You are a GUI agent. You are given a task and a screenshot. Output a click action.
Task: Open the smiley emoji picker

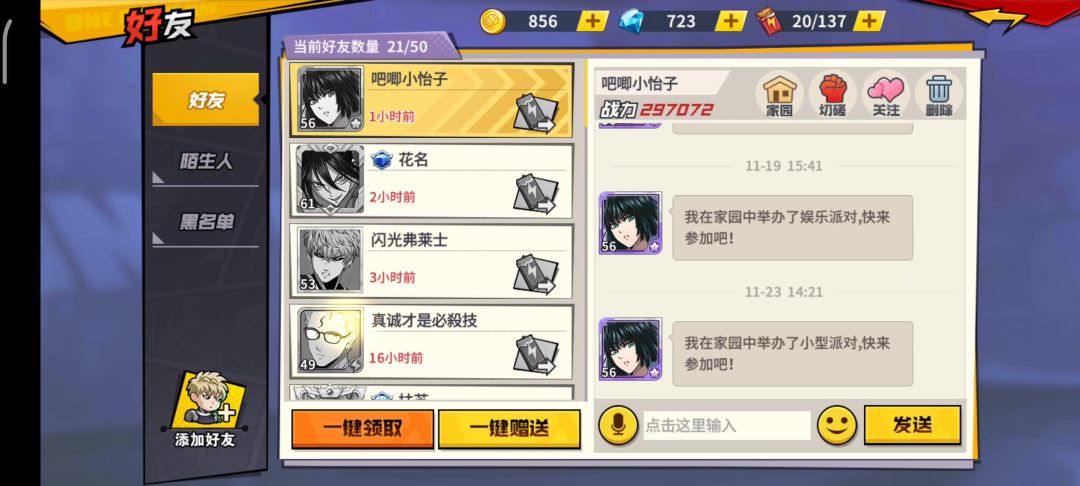click(x=837, y=425)
